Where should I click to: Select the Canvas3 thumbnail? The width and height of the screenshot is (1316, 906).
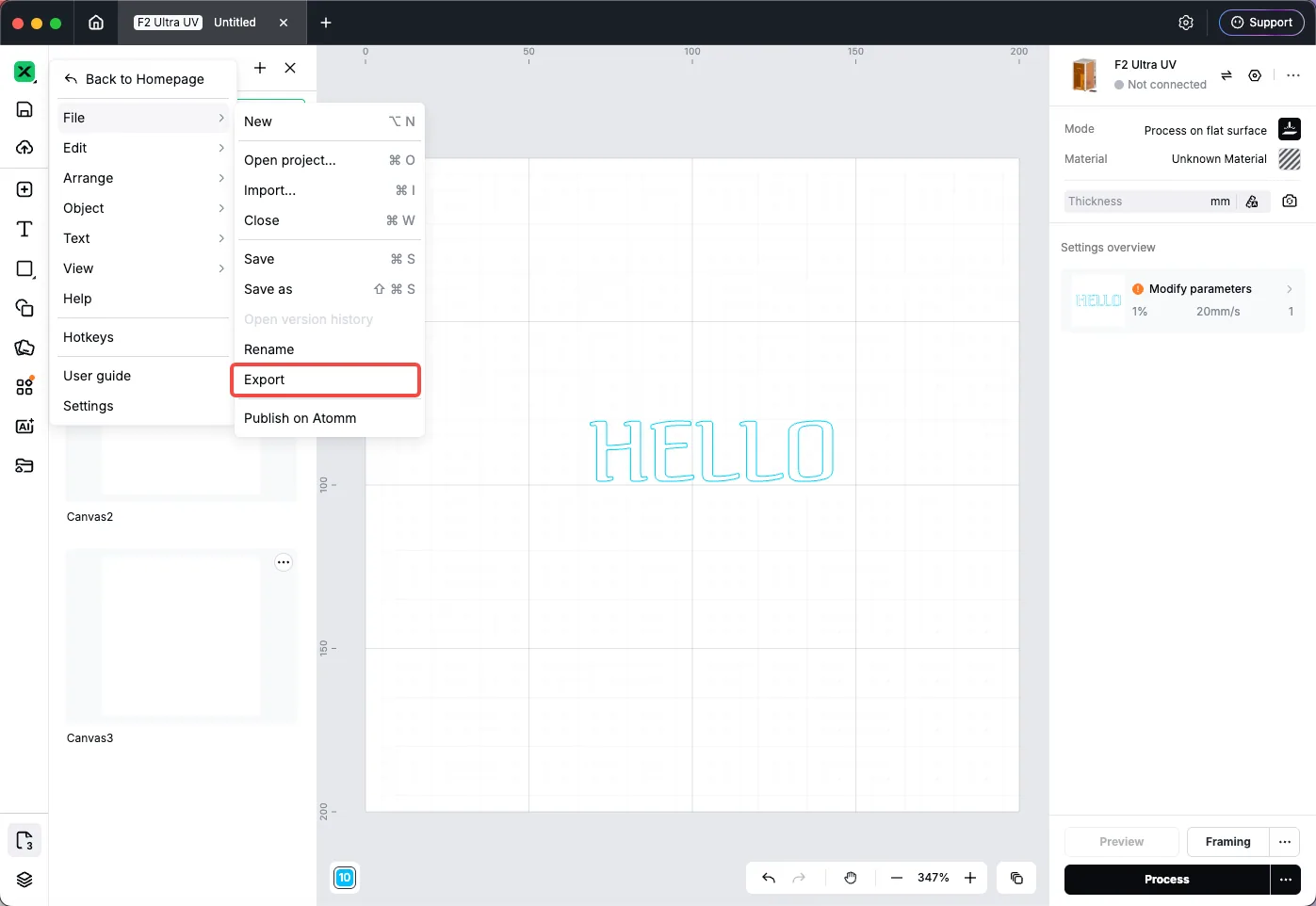pos(181,638)
